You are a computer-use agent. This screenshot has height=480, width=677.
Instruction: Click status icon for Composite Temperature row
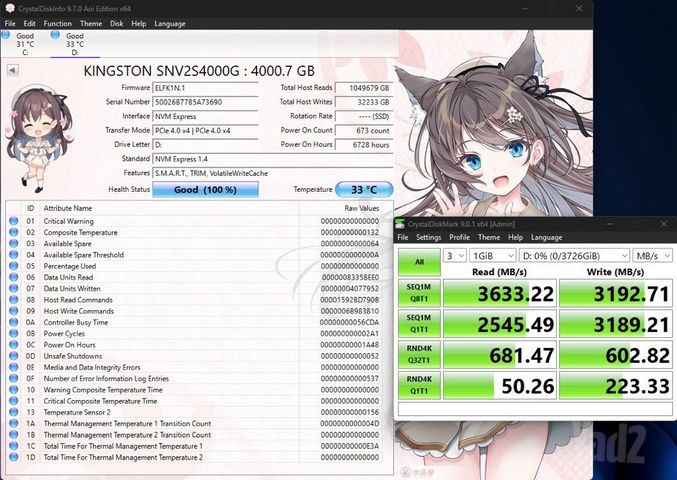click(x=13, y=232)
